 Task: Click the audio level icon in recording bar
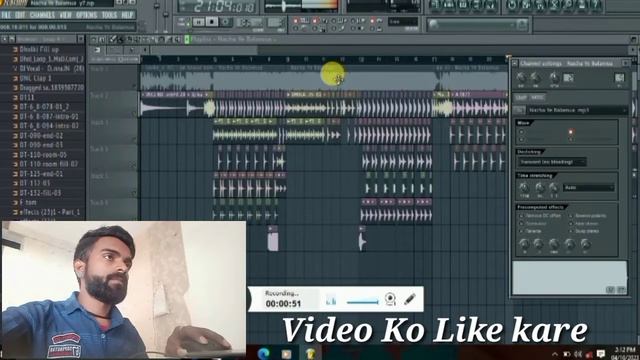[331, 301]
